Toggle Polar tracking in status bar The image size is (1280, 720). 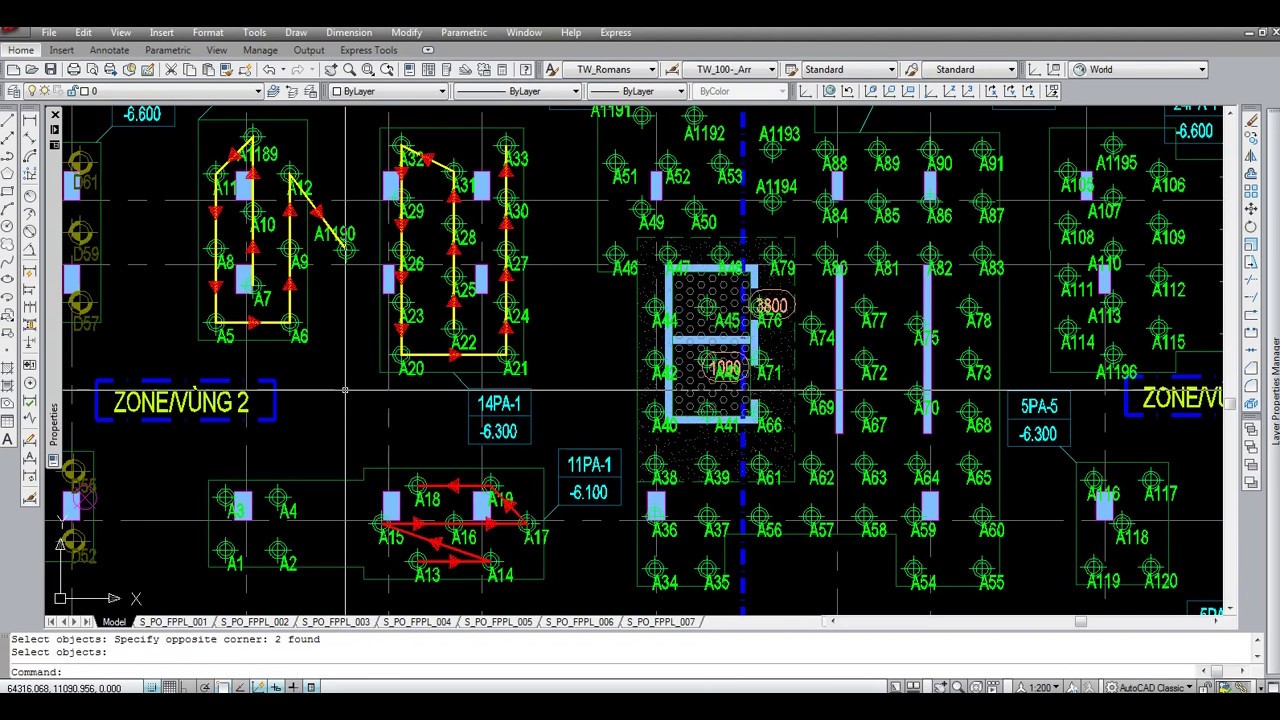tap(205, 687)
